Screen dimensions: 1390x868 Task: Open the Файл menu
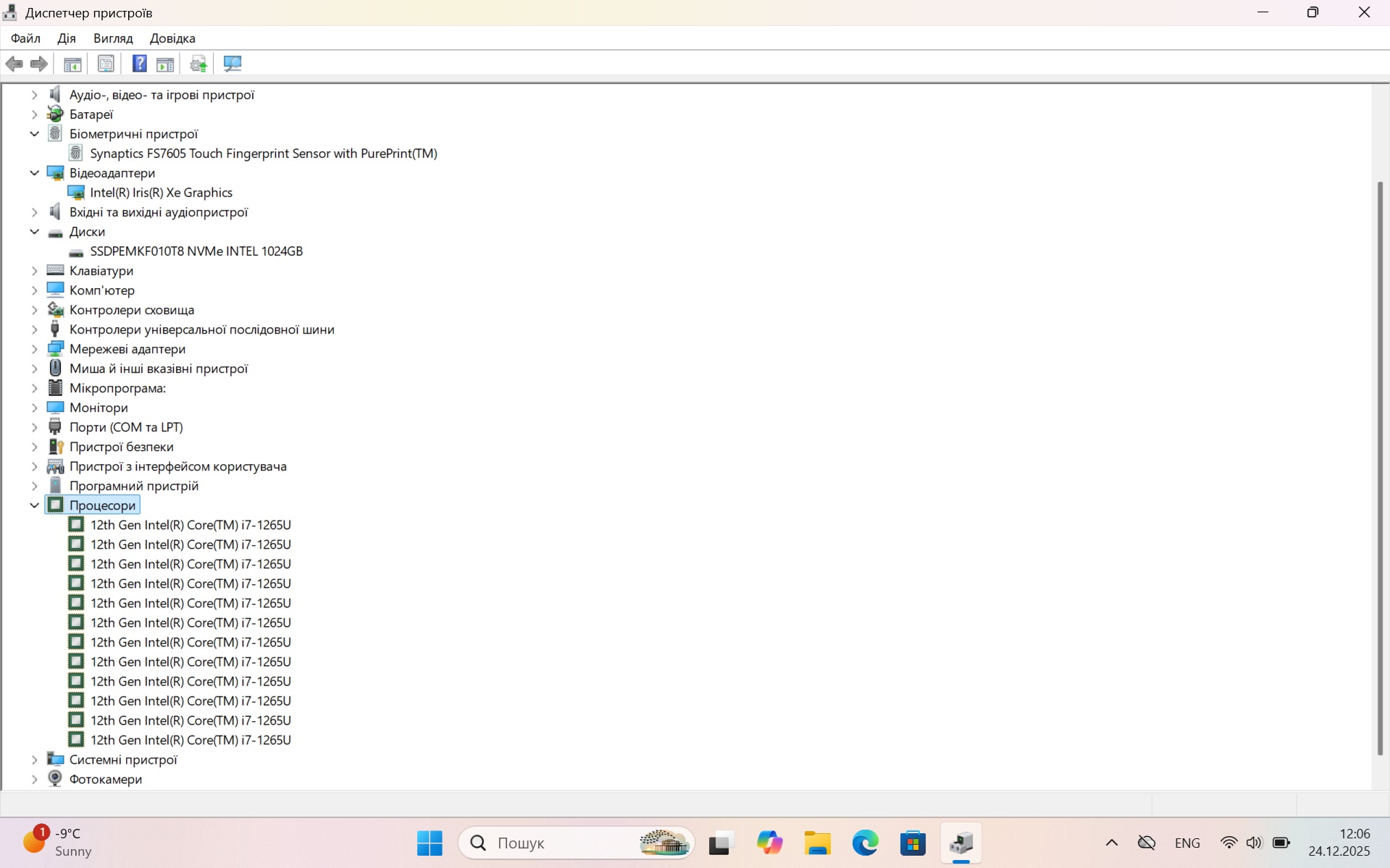point(25,38)
